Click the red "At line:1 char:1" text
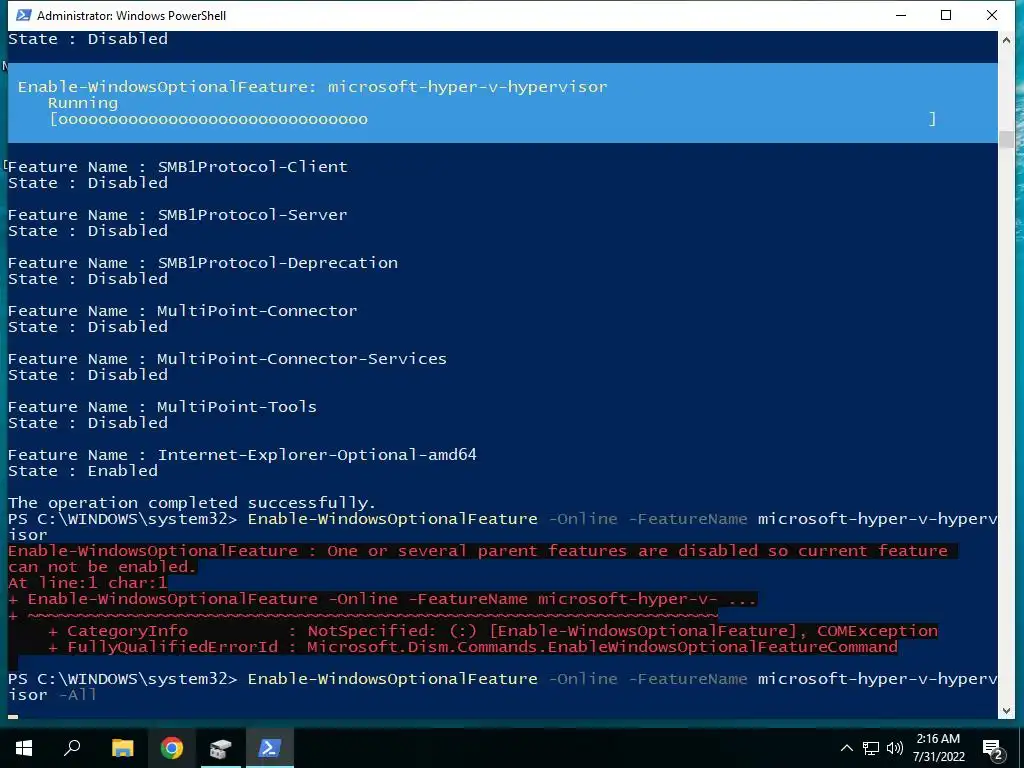The image size is (1024, 768). pyautogui.click(x=88, y=583)
